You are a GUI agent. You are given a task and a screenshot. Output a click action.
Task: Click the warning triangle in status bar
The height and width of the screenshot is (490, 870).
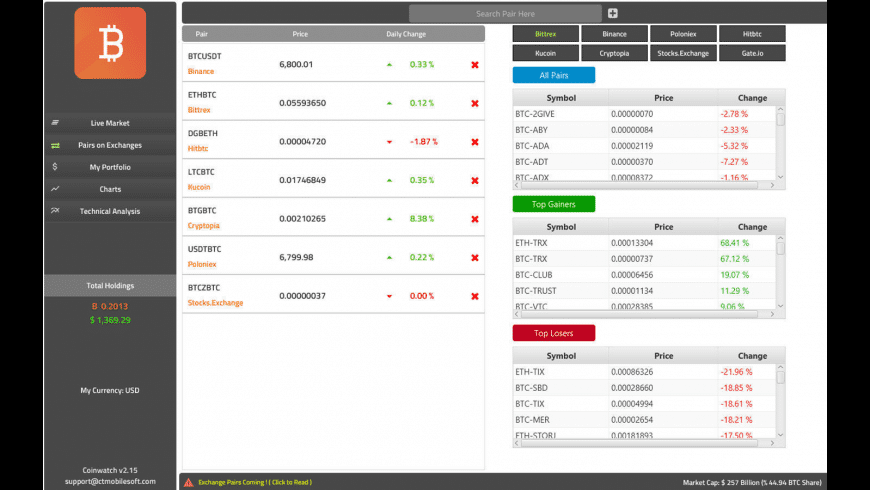coord(189,482)
